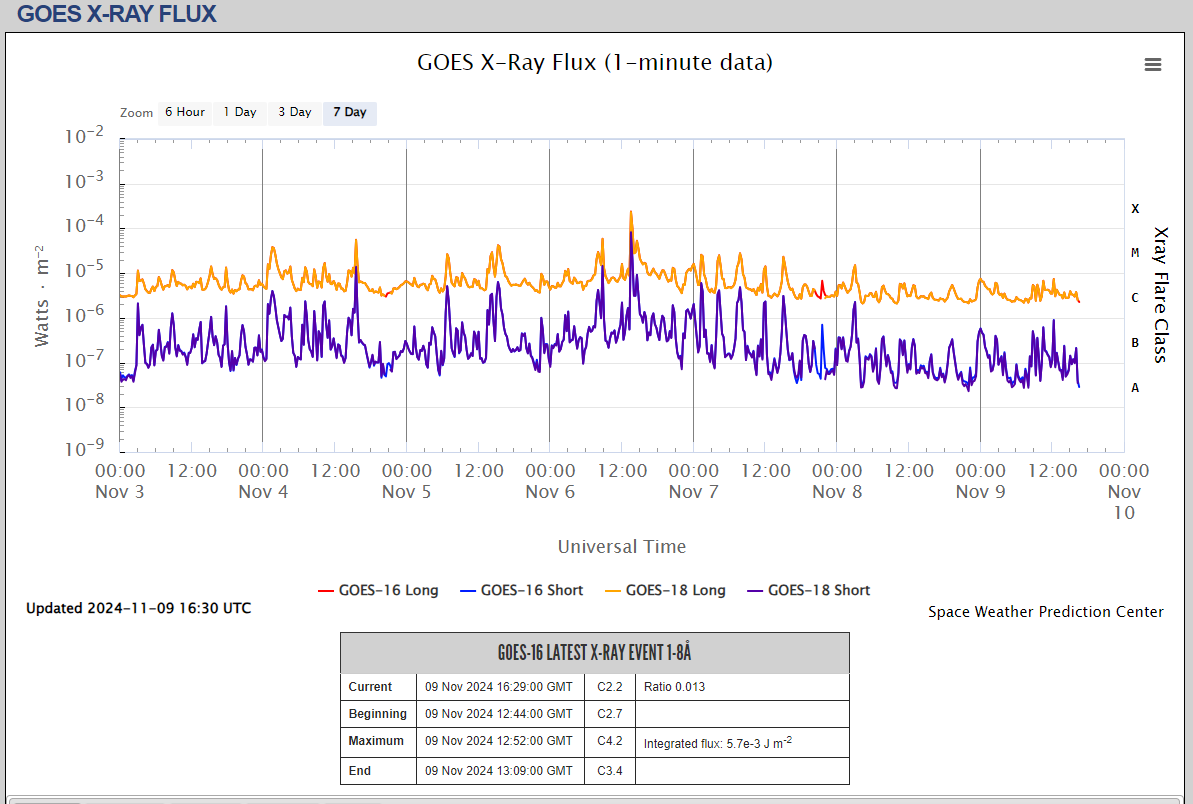This screenshot has height=804, width=1193.
Task: Switch zoom range to 1 Day
Action: pos(239,112)
